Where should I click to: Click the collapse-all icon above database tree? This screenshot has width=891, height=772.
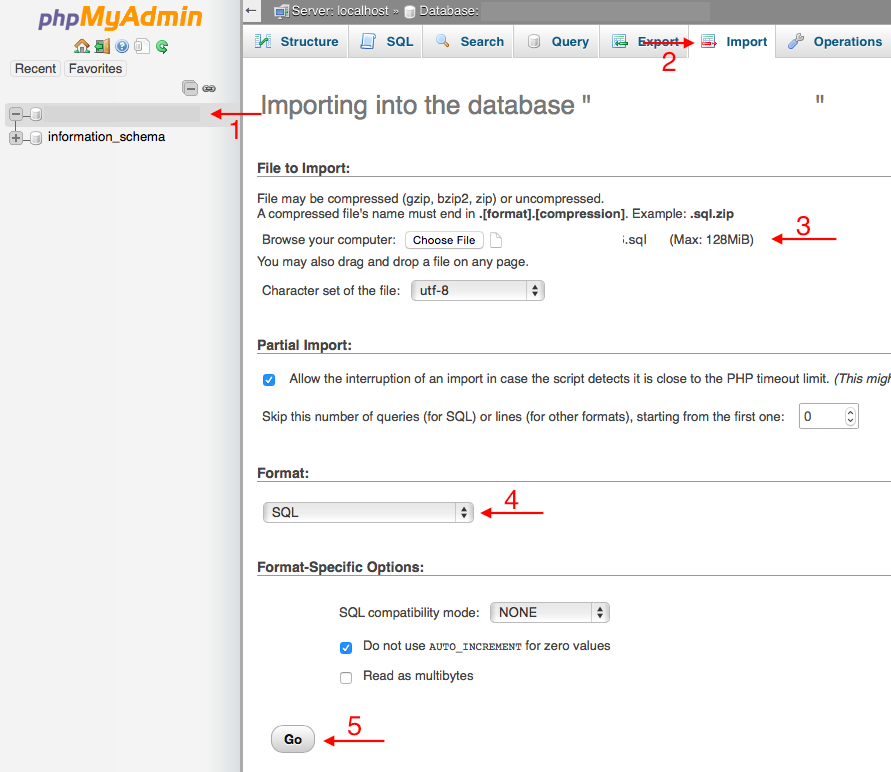190,88
